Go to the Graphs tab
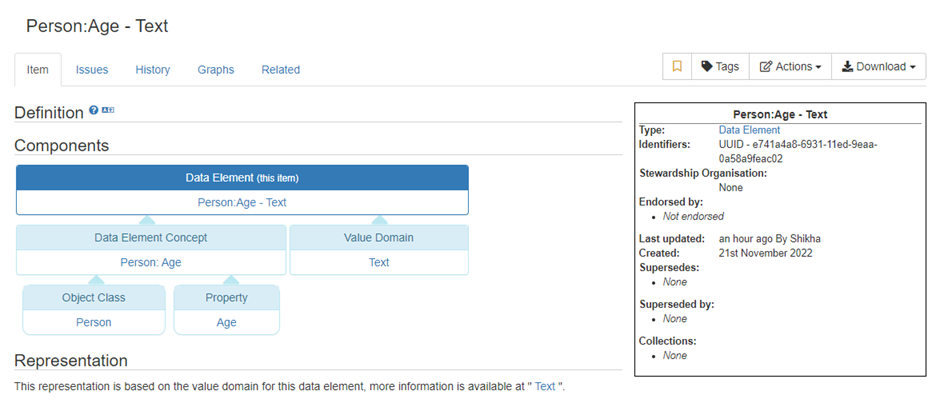Viewport: 940px width, 403px height. coord(216,70)
